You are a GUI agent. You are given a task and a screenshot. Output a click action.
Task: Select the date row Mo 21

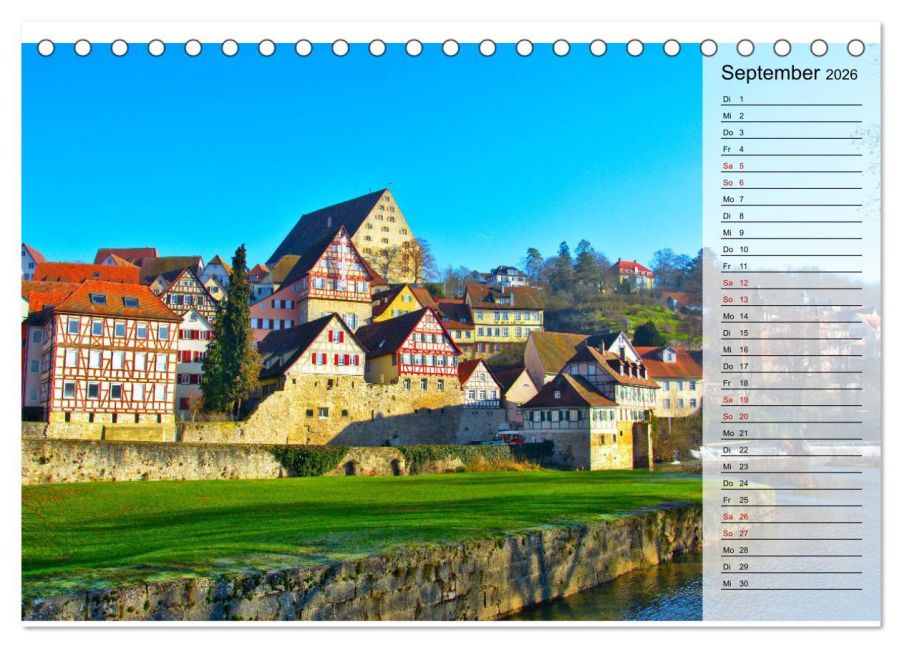pos(792,433)
